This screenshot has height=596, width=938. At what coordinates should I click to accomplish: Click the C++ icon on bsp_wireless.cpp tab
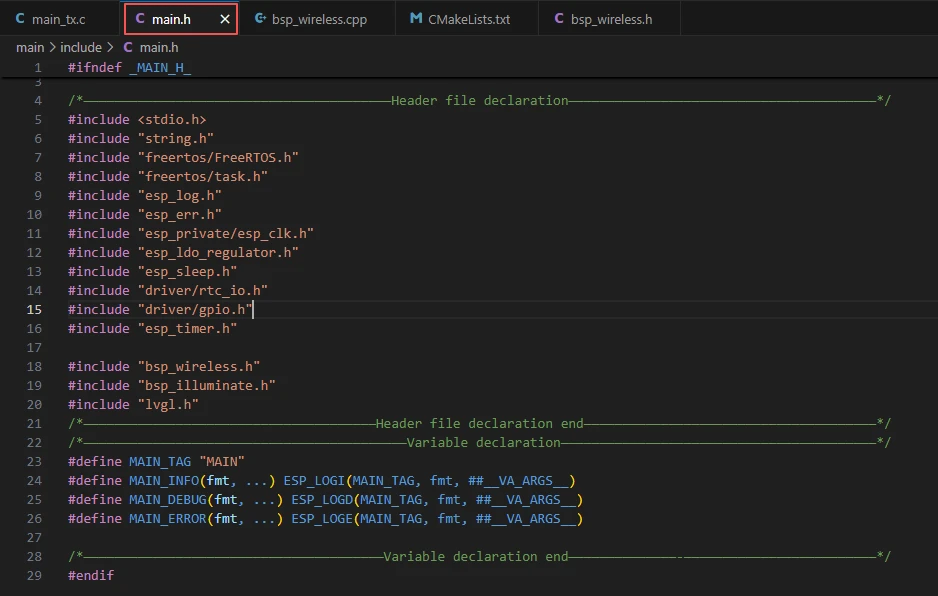tap(259, 19)
